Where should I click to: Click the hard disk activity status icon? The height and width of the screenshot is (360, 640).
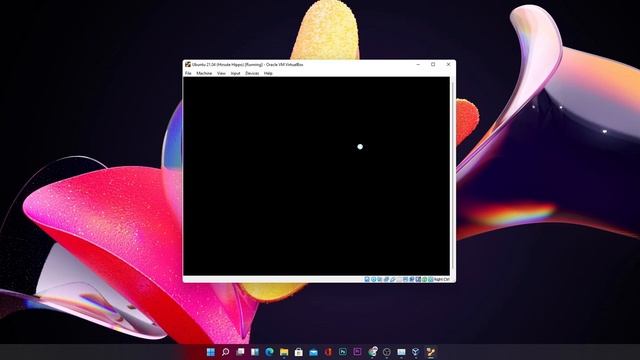click(367, 280)
